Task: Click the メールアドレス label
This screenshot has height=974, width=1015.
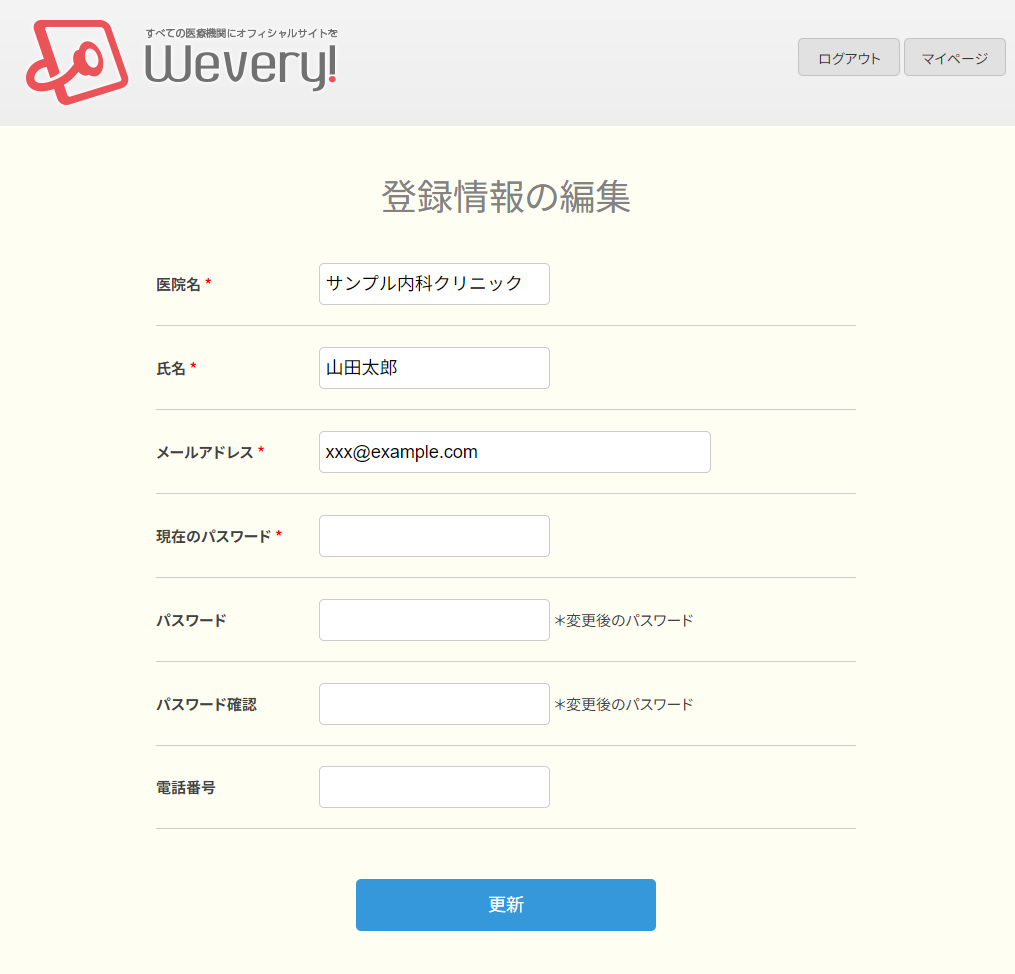Action: (x=205, y=452)
